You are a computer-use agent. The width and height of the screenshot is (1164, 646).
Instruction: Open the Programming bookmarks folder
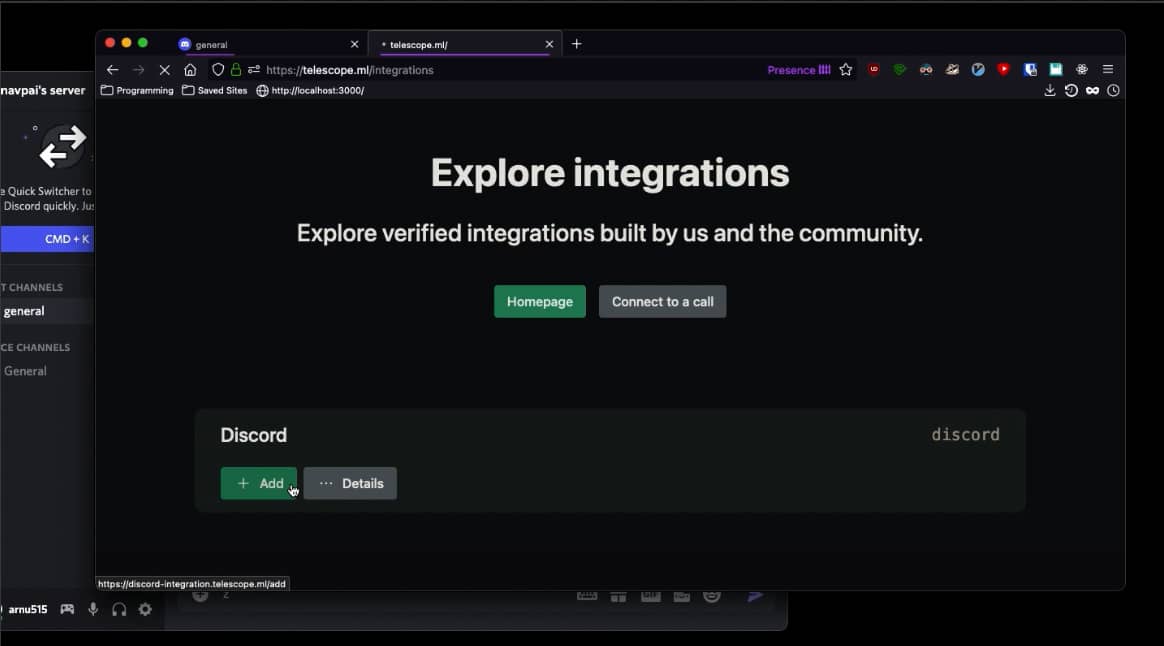(137, 91)
